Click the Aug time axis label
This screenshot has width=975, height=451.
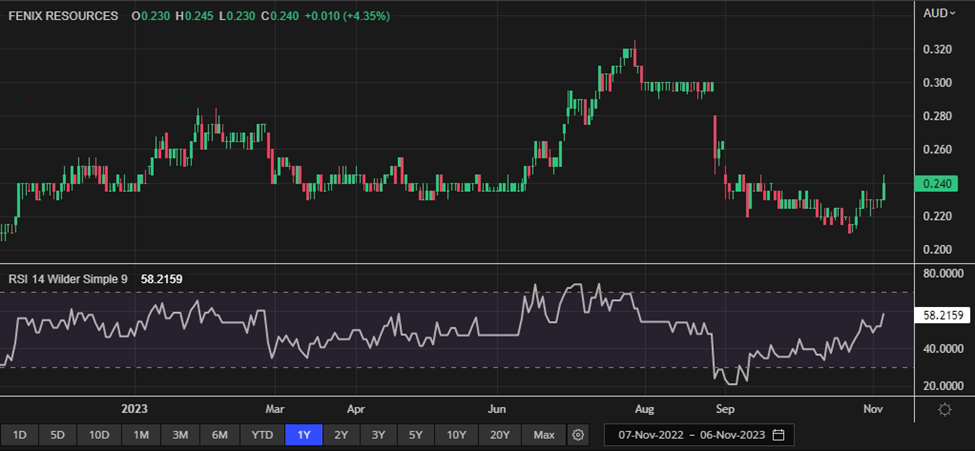pos(645,410)
